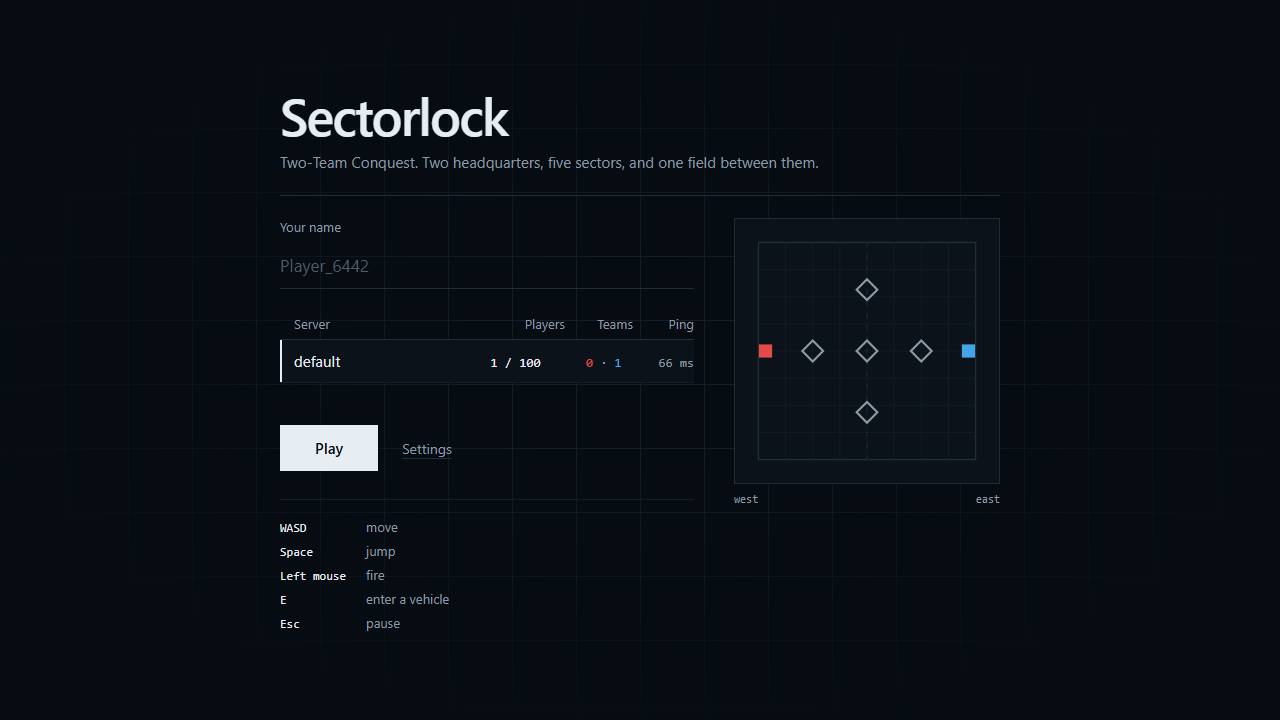Click the 1 / 100 player count
Image resolution: width=1280 pixels, height=720 pixels.
516,363
